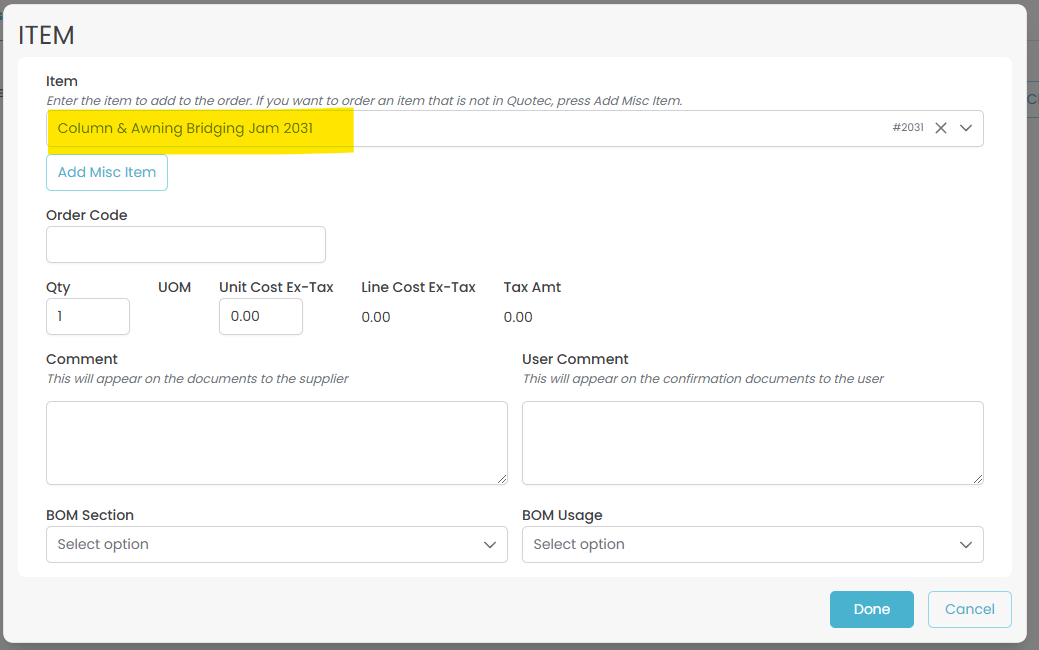Viewport: 1039px width, 650px height.
Task: Open the BOM Section dropdown
Action: pyautogui.click(x=276, y=544)
